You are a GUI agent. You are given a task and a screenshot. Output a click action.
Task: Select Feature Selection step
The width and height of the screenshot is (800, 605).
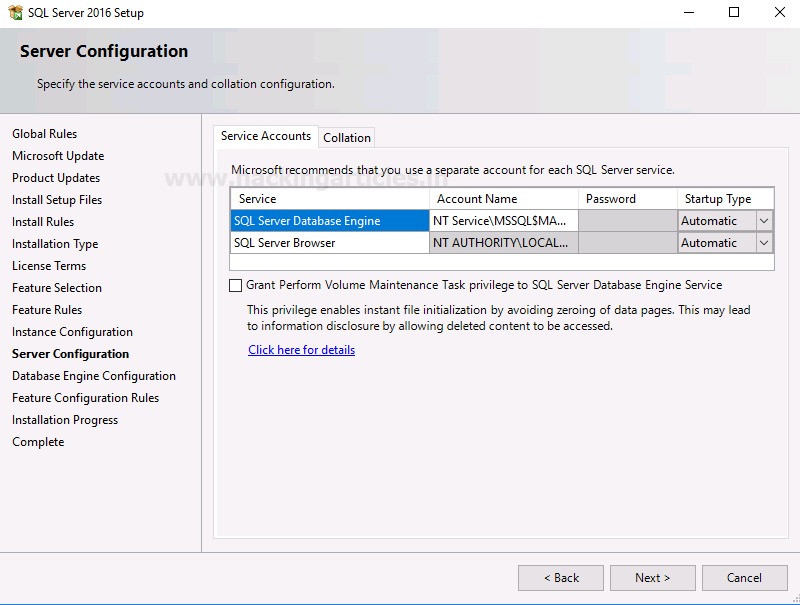pos(57,288)
